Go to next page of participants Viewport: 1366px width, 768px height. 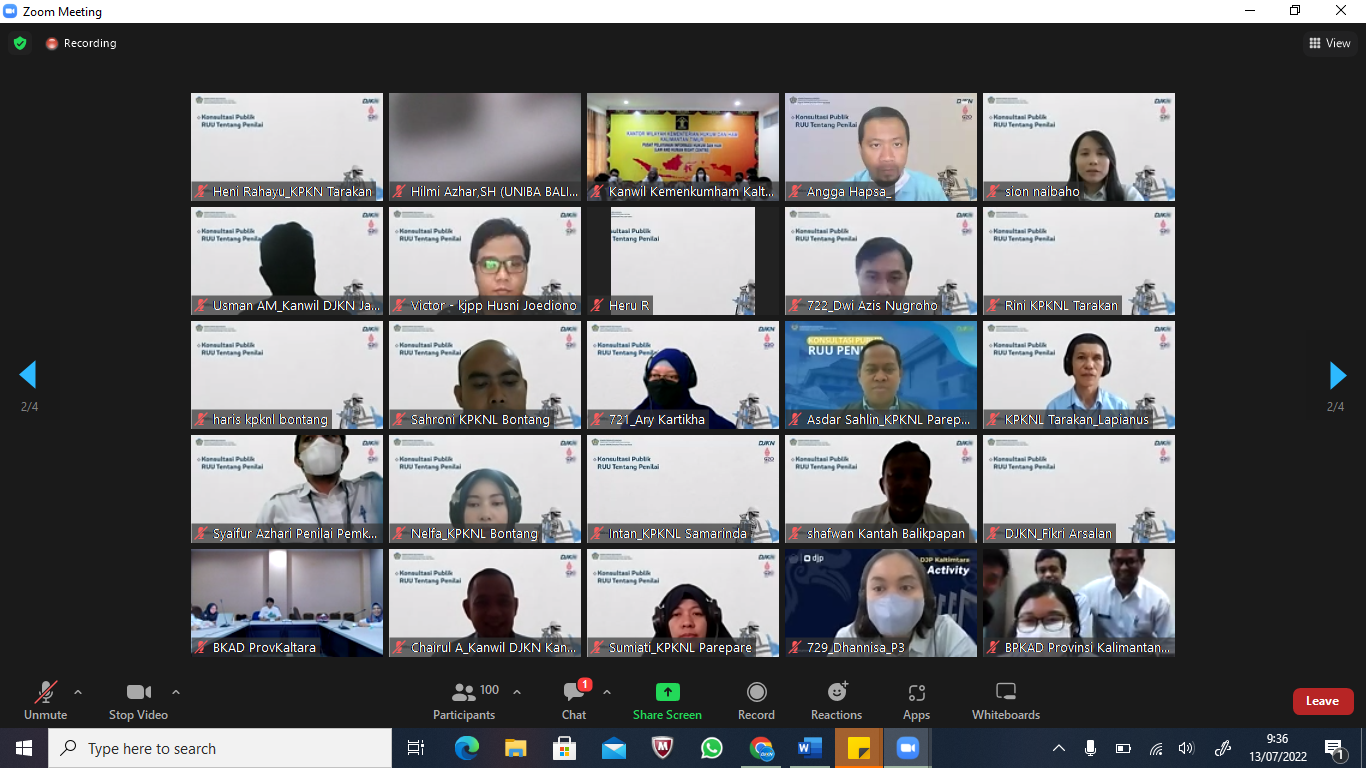1337,375
